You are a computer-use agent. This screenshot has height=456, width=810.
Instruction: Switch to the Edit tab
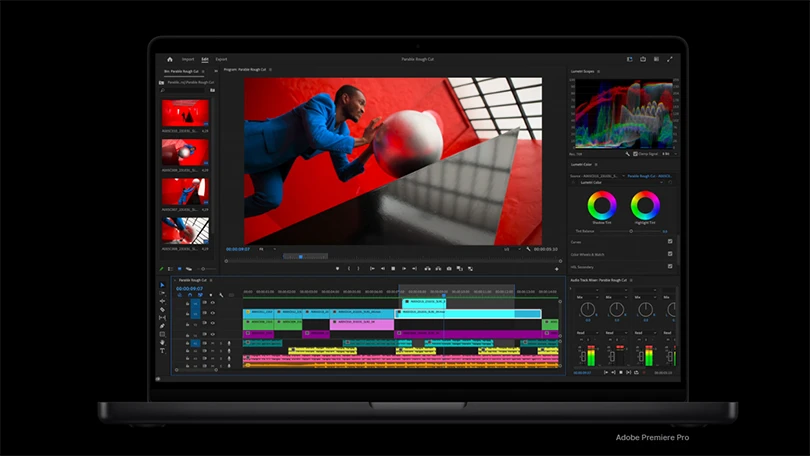(205, 59)
